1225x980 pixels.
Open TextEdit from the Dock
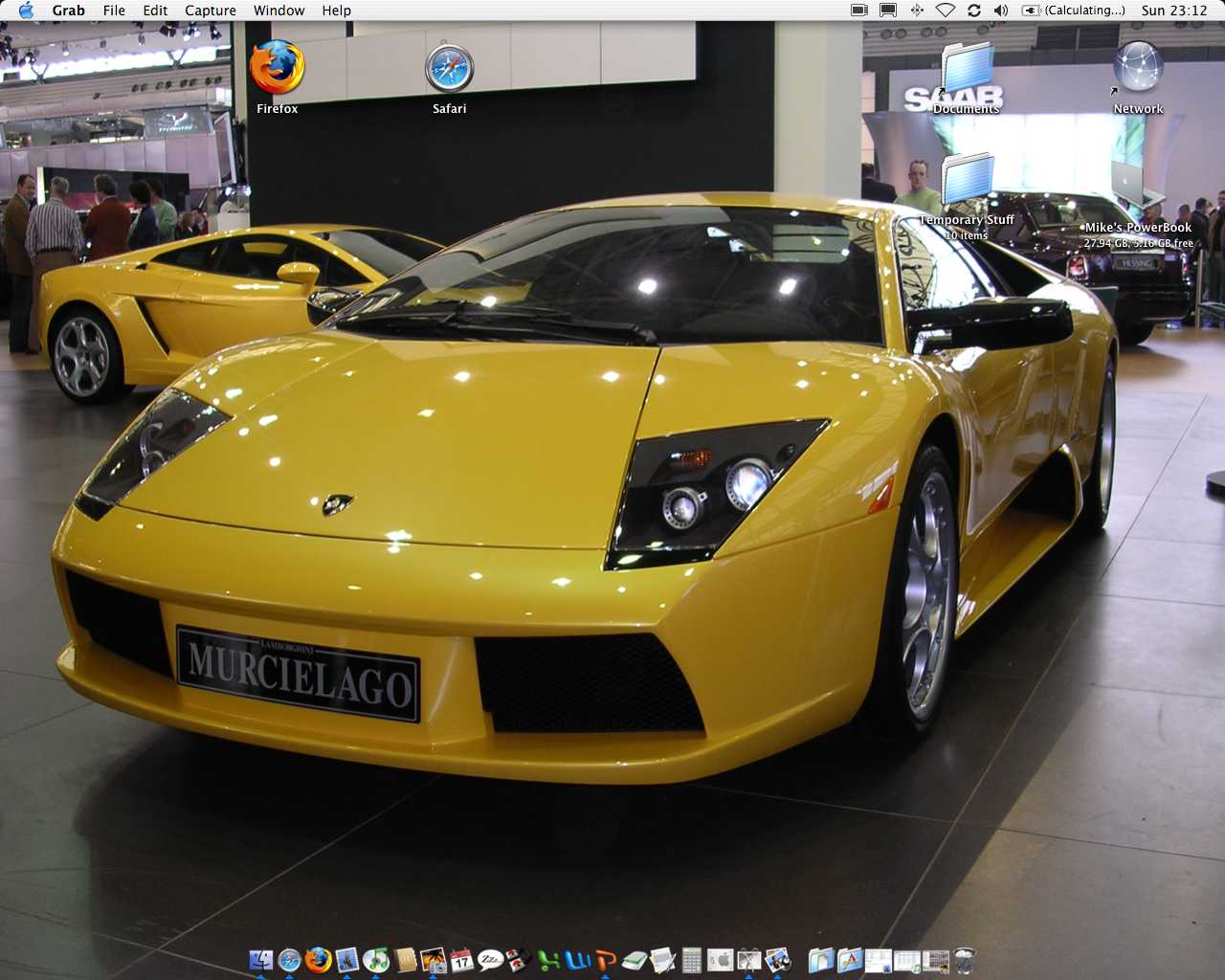click(x=663, y=960)
